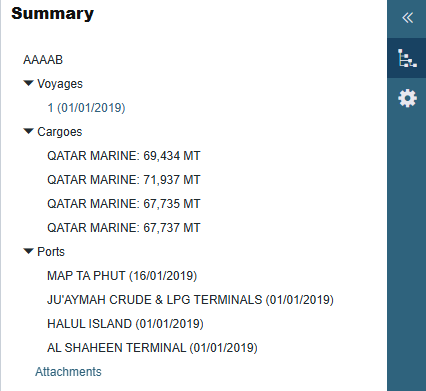
Task: Open voyage 1 (01/01/2019) link
Action: [x=86, y=108]
